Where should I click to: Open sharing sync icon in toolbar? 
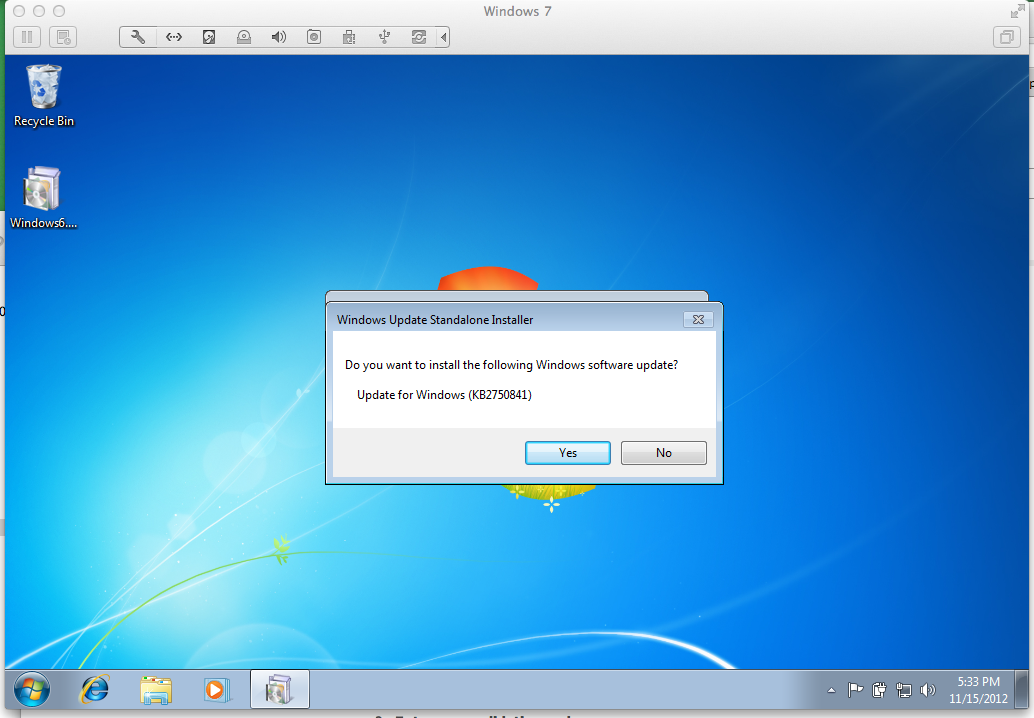click(419, 37)
